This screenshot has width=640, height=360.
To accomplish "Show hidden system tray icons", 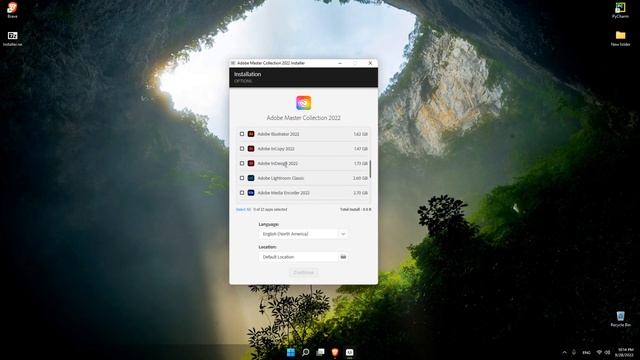I will (x=564, y=352).
